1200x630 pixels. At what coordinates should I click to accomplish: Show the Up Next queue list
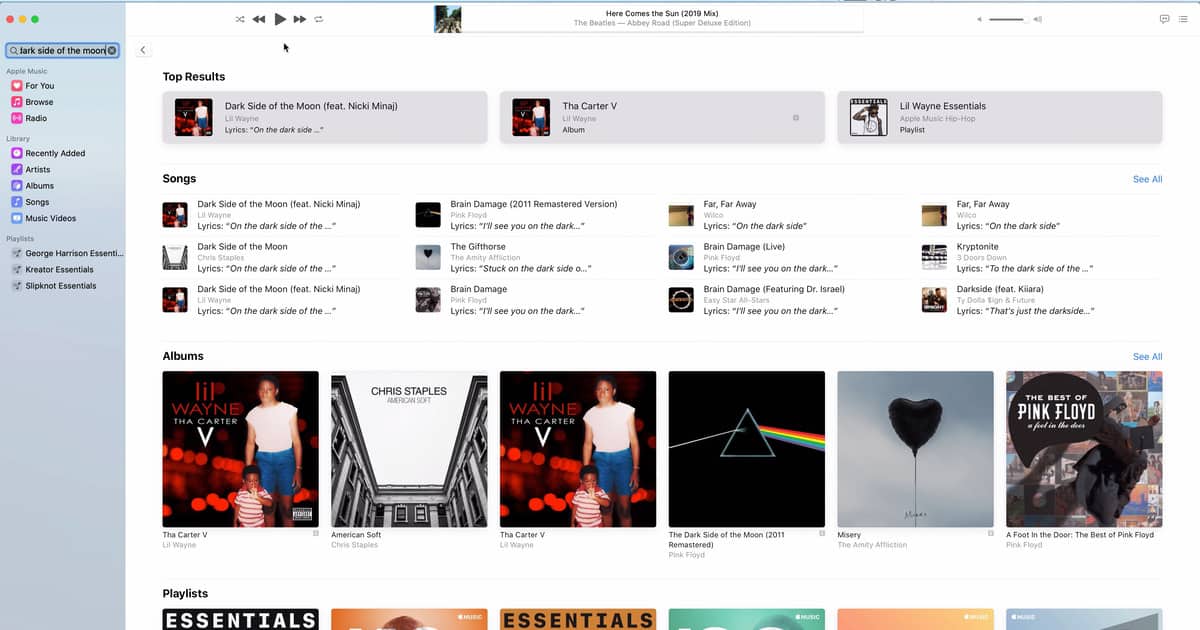(x=1185, y=19)
